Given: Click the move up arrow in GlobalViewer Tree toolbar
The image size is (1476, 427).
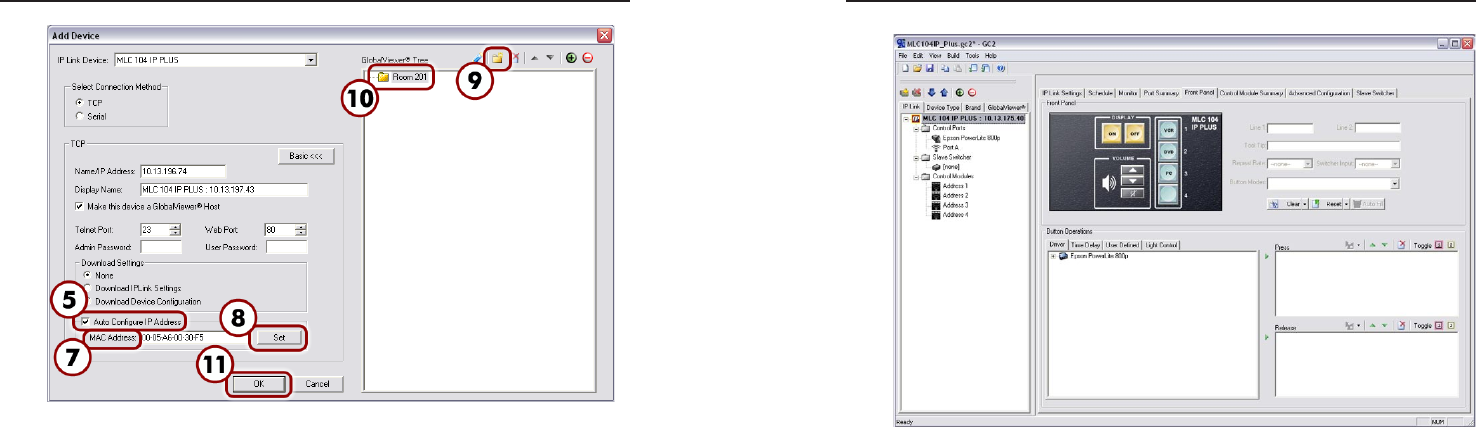Looking at the screenshot, I should [535, 59].
